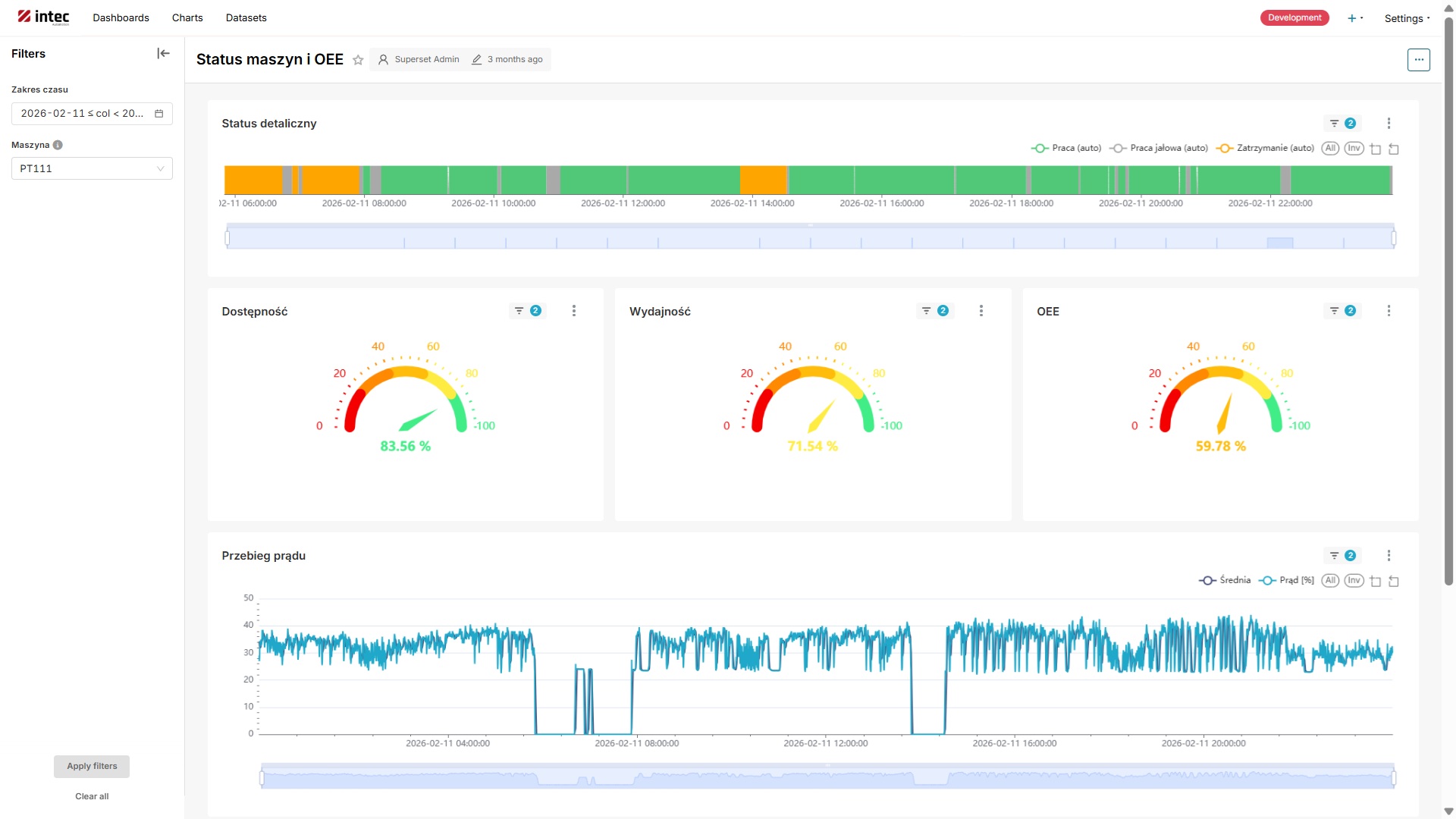Open the Zakres czasu time range picker
The image size is (1456, 819).
point(92,114)
